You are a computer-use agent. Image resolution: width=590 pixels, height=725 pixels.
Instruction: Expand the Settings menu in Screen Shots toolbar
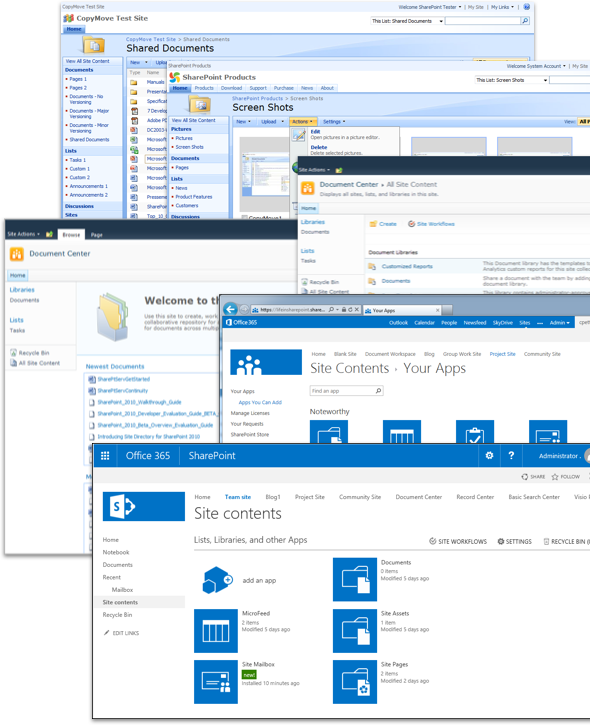point(334,122)
